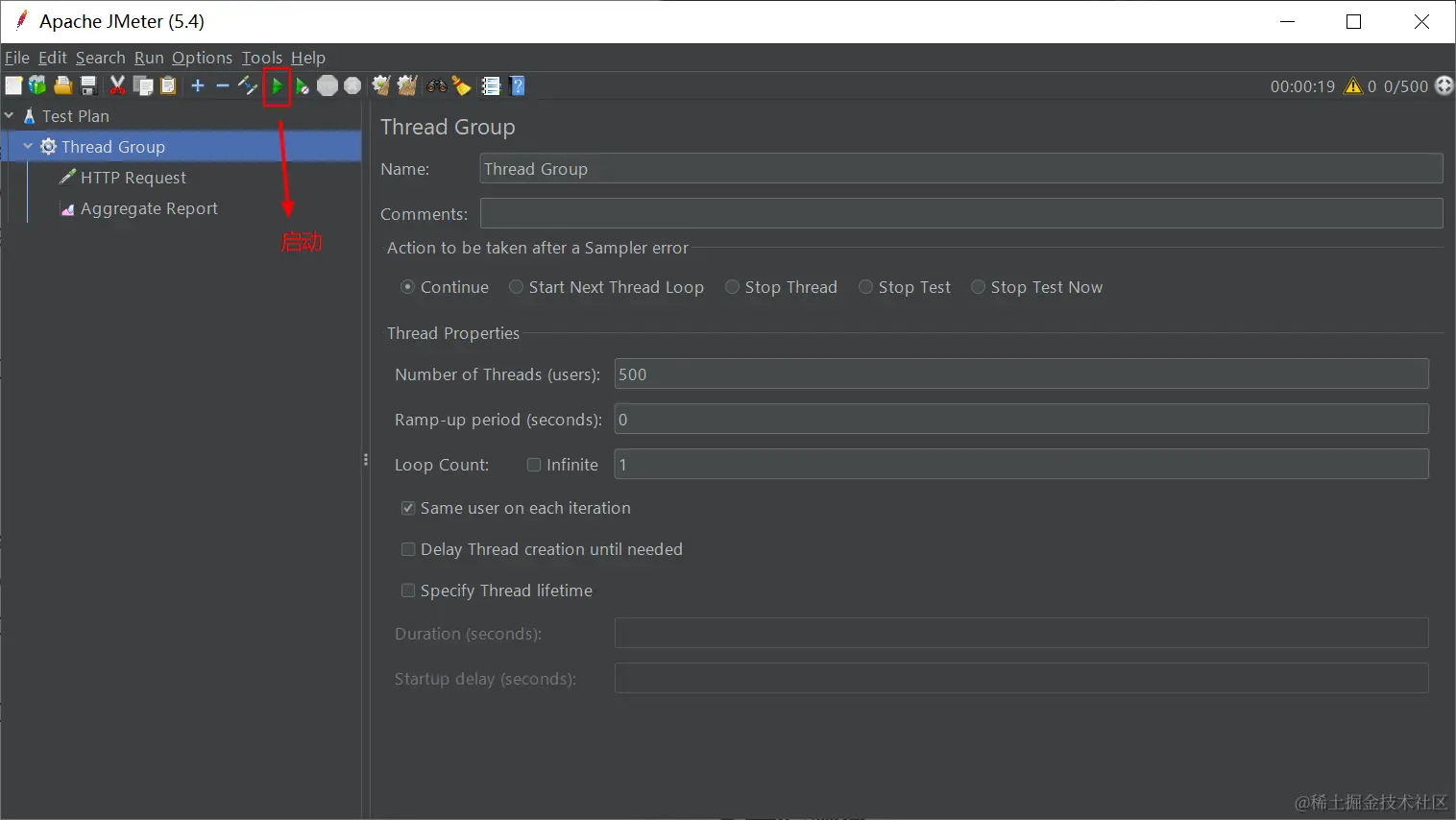Open the Help menu

(308, 58)
